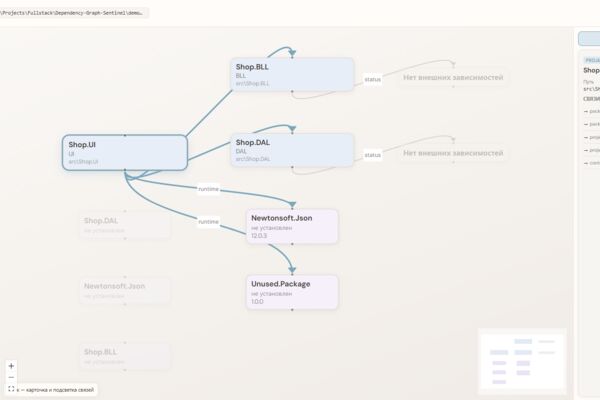Click the 'Нет внешних зависимостей' node beside Shop.DAL

(x=453, y=153)
